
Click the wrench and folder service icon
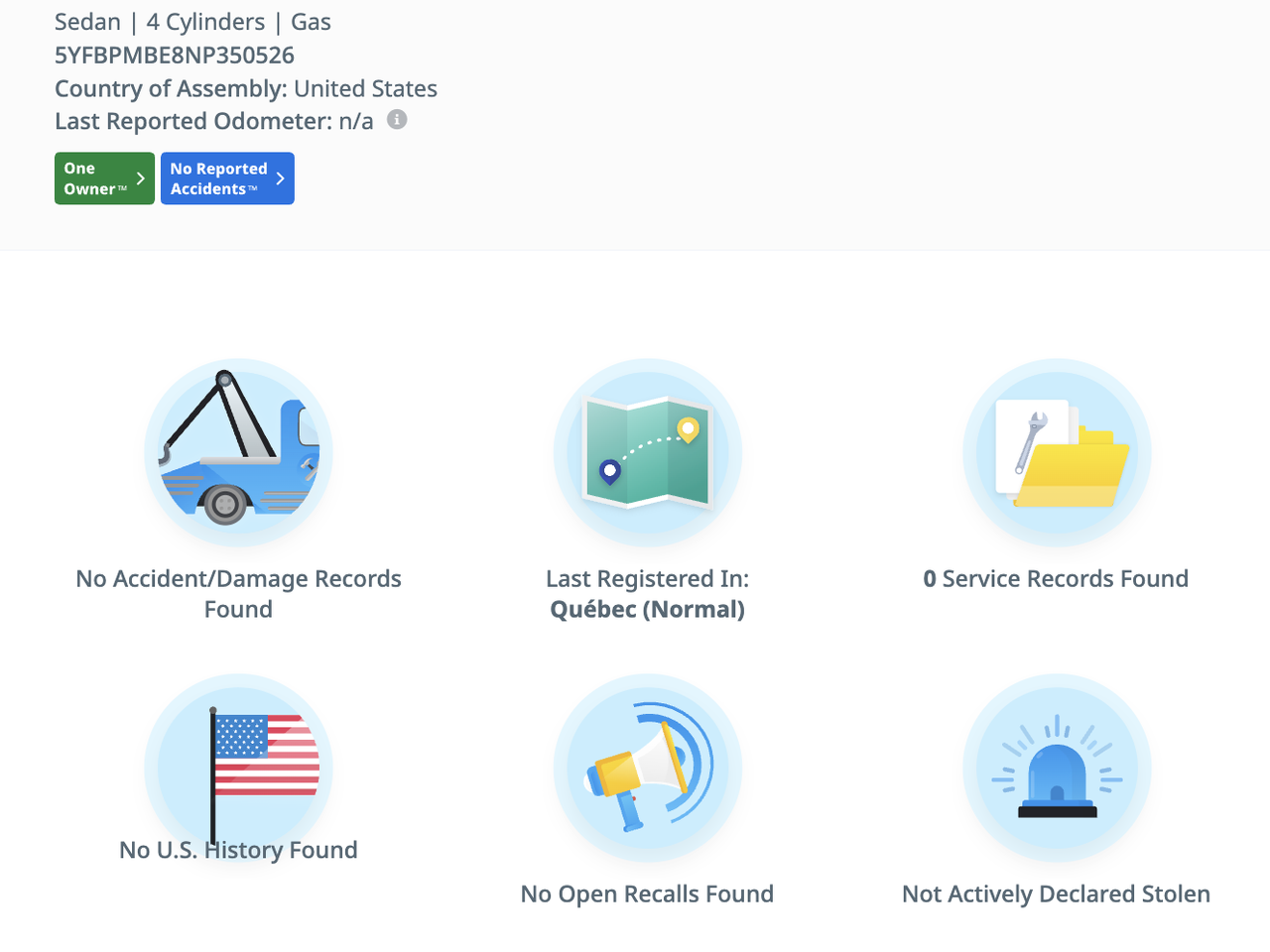coord(1056,452)
